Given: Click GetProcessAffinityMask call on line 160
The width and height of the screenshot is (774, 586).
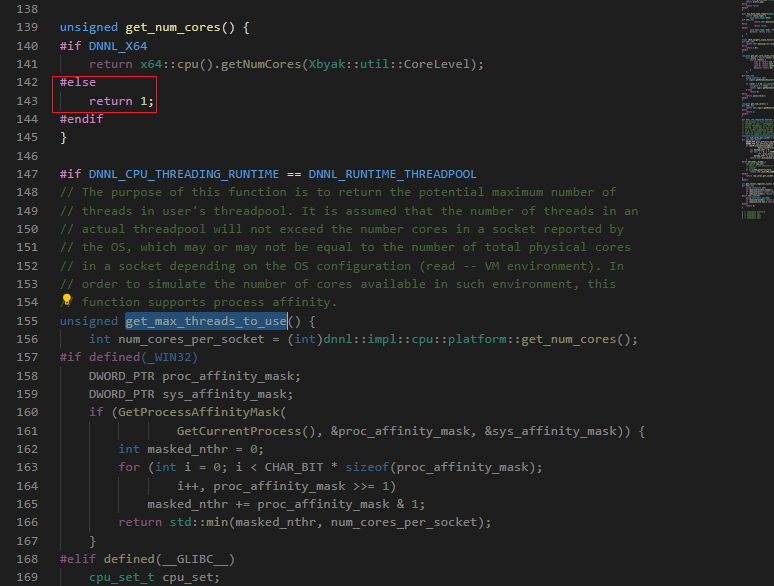Looking at the screenshot, I should click(198, 412).
